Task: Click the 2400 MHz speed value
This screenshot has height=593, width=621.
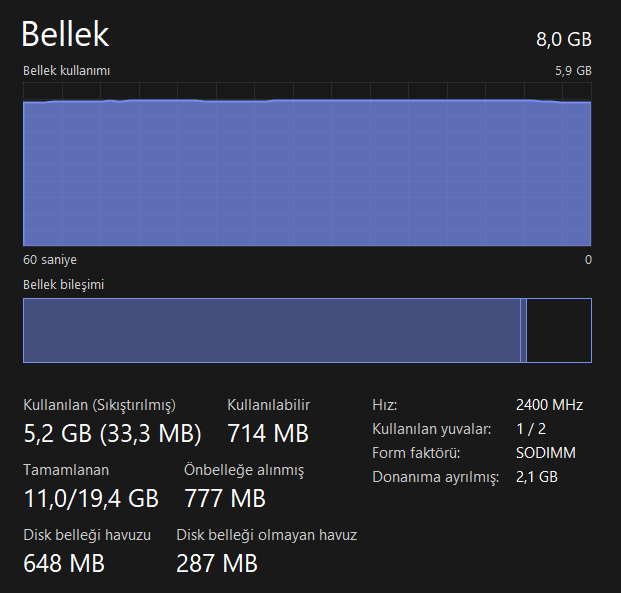Action: 549,405
